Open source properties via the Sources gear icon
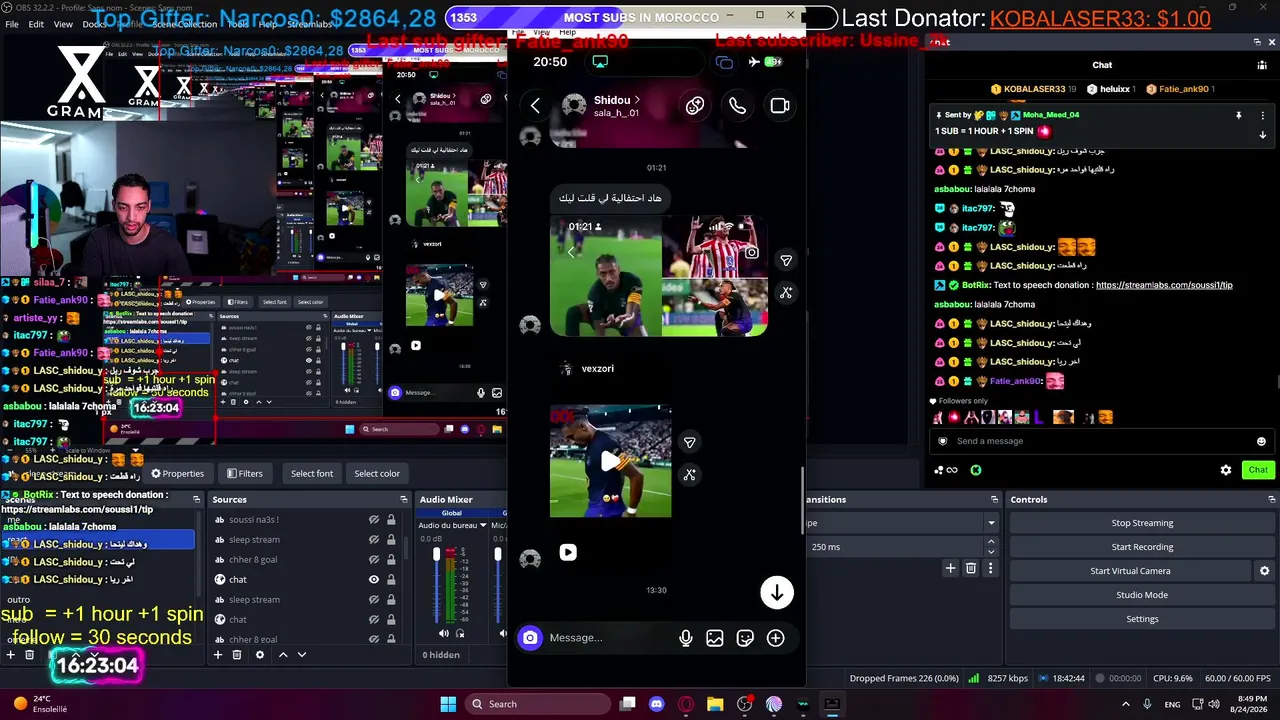1280x720 pixels. point(260,655)
